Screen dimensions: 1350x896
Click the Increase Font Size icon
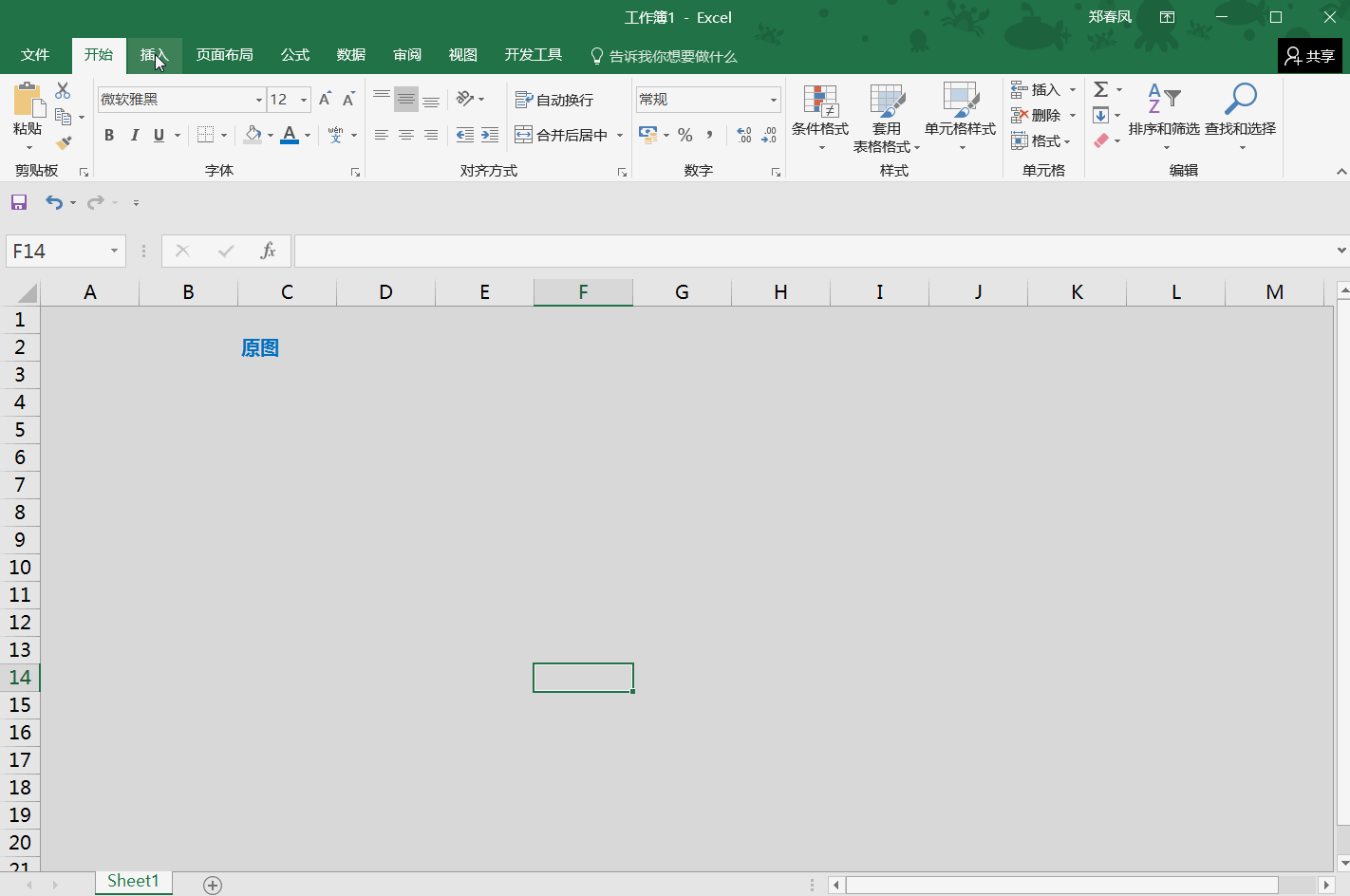point(325,100)
